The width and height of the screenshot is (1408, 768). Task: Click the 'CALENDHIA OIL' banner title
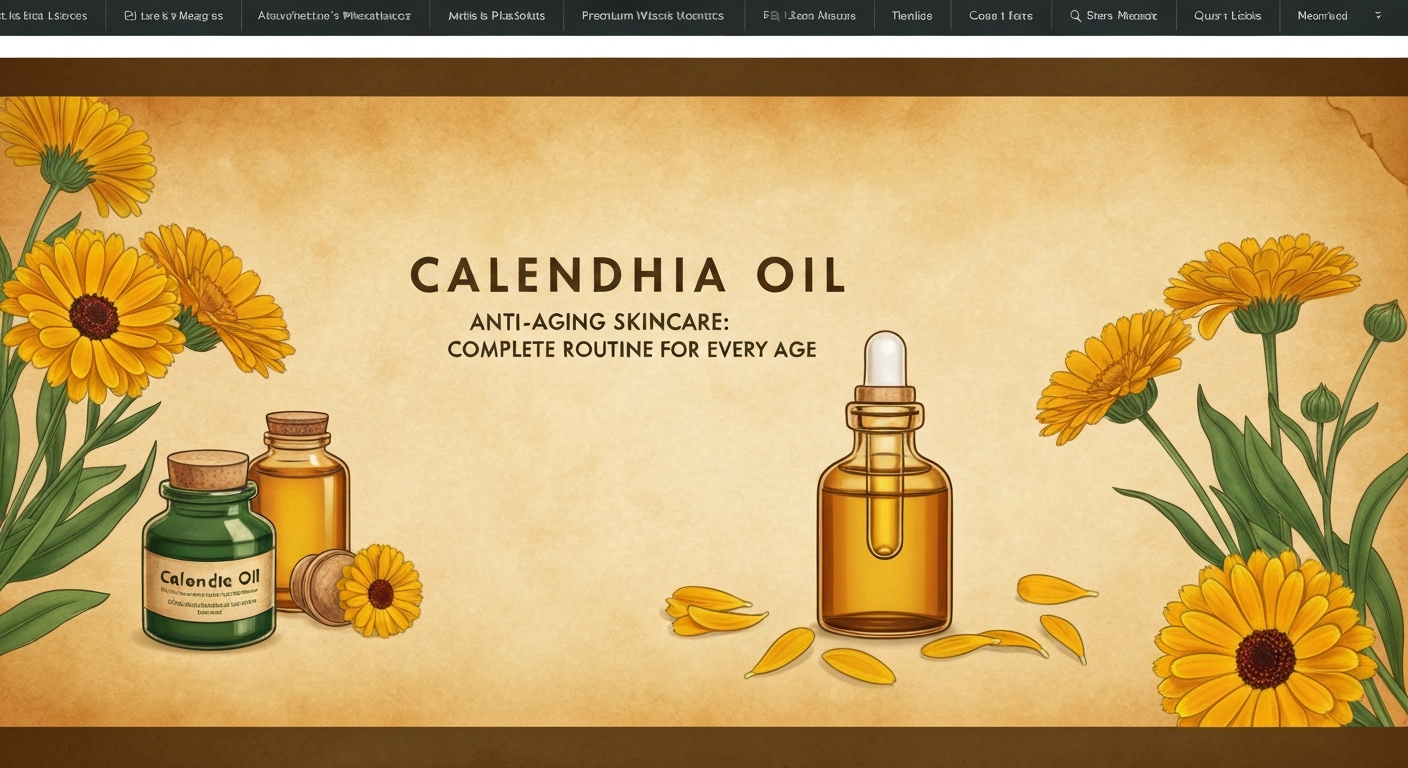point(628,274)
